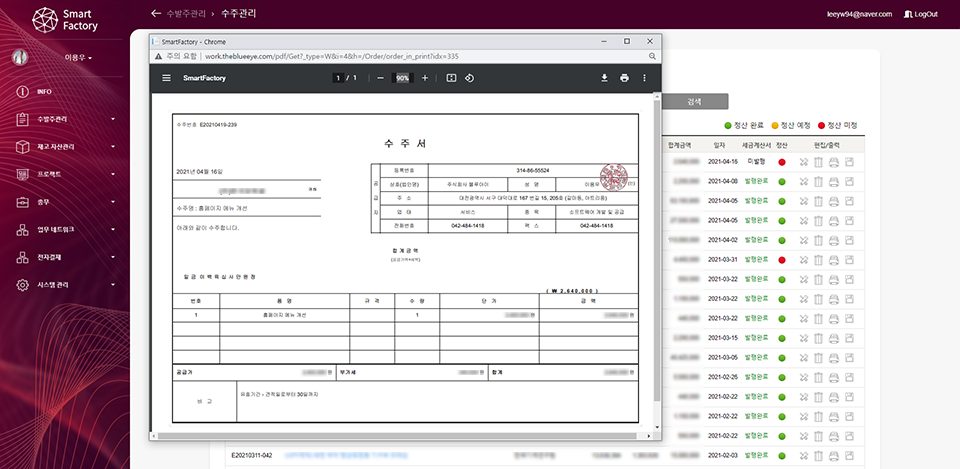The image size is (960, 469).
Task: Click fit-to-page icon in PDF toolbar
Action: (451, 78)
